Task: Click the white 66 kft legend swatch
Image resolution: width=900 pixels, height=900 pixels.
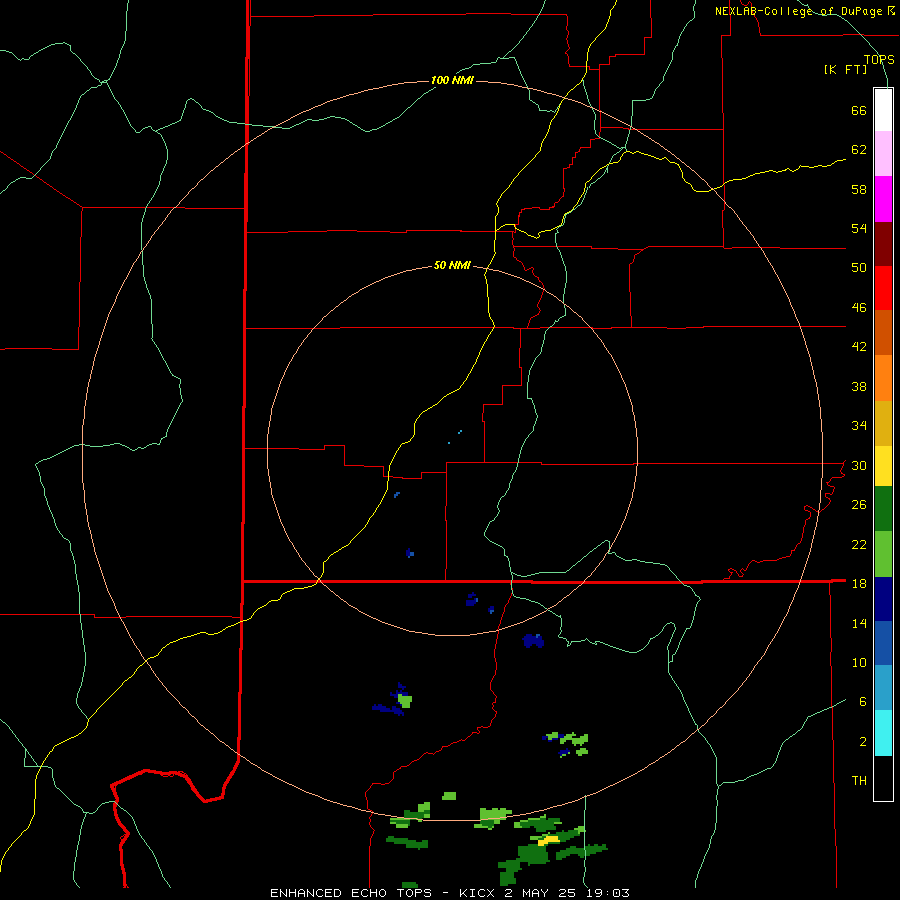Action: (x=883, y=110)
